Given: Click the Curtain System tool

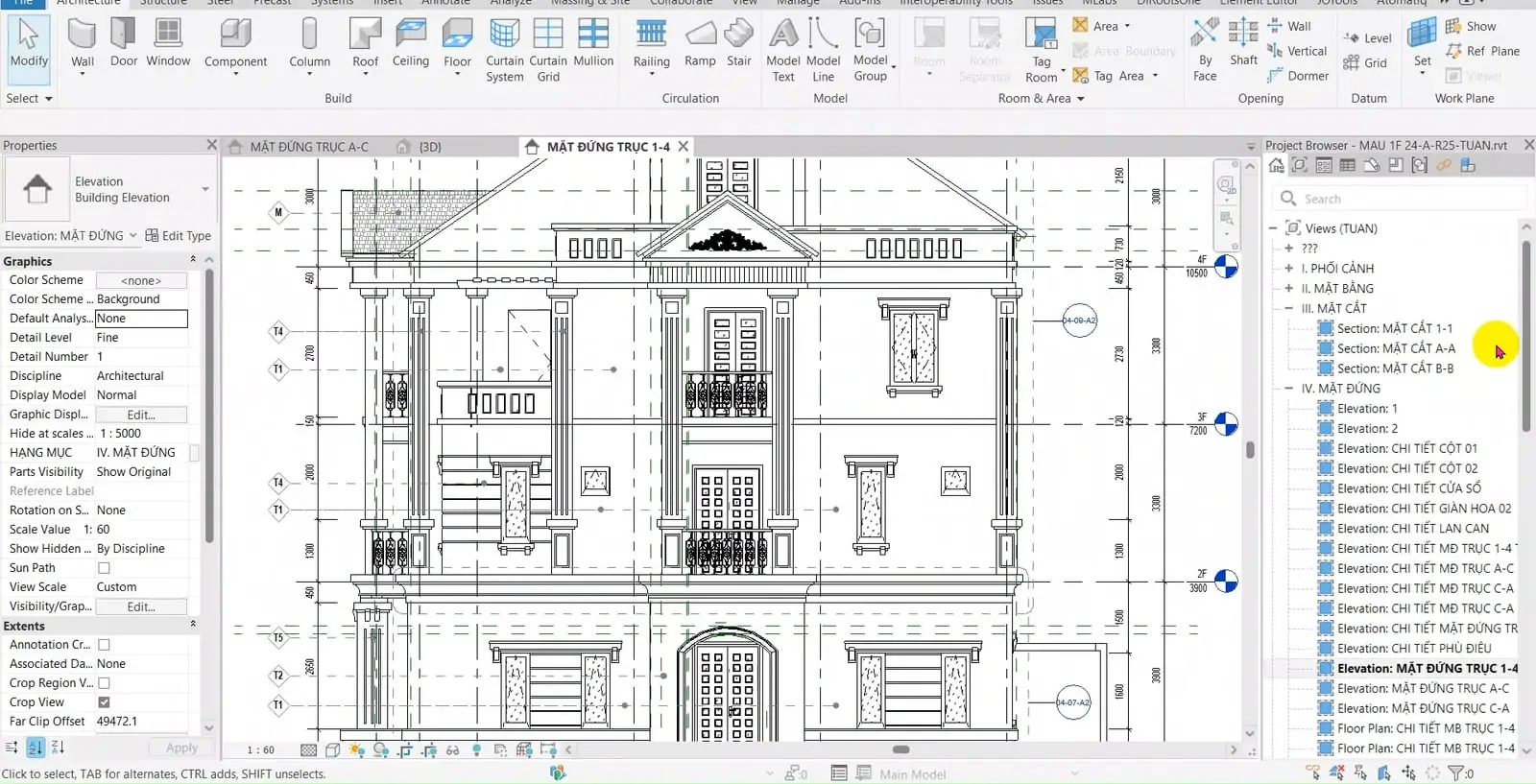Looking at the screenshot, I should 505,51.
